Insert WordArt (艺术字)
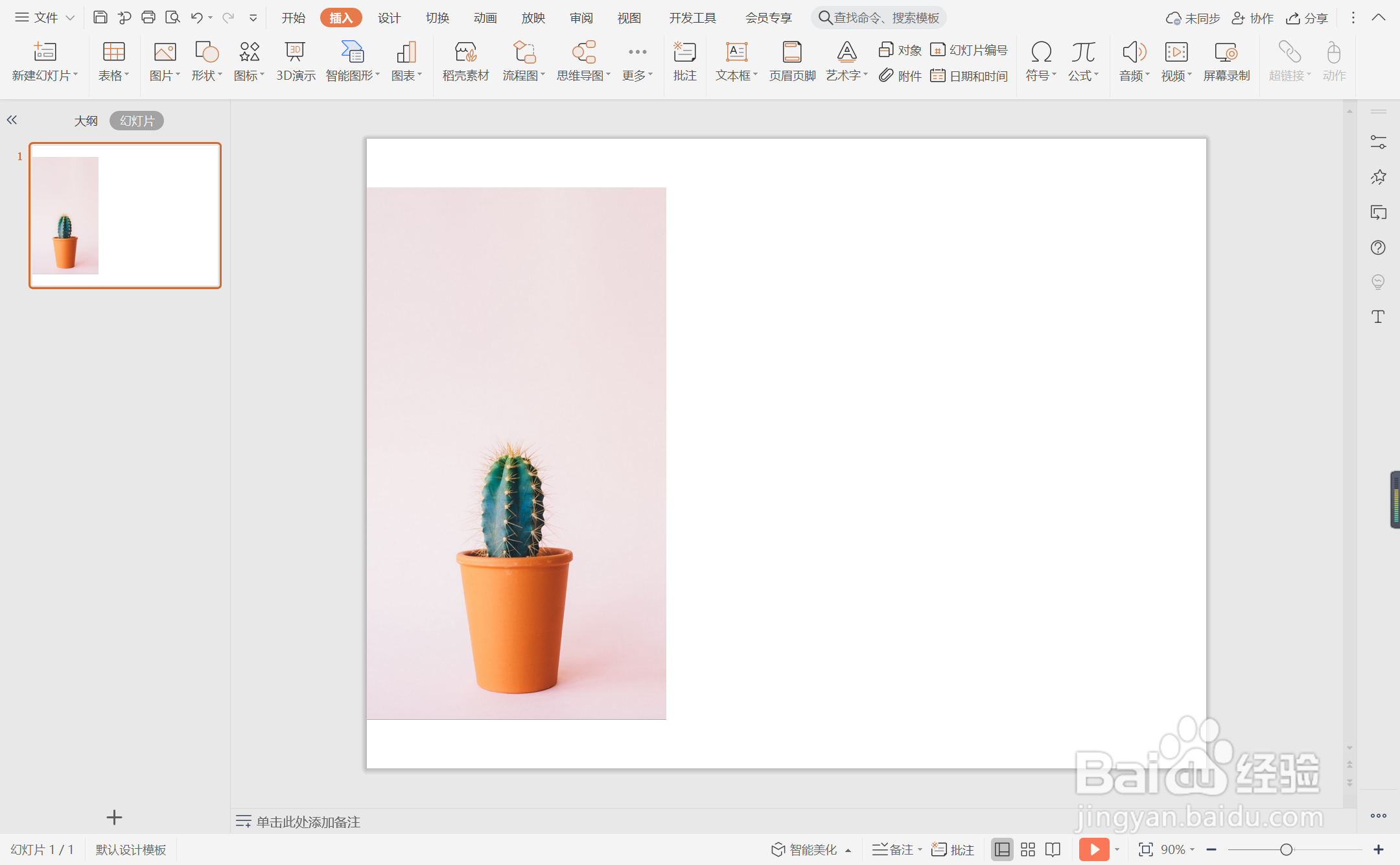1400x865 pixels. point(846,61)
